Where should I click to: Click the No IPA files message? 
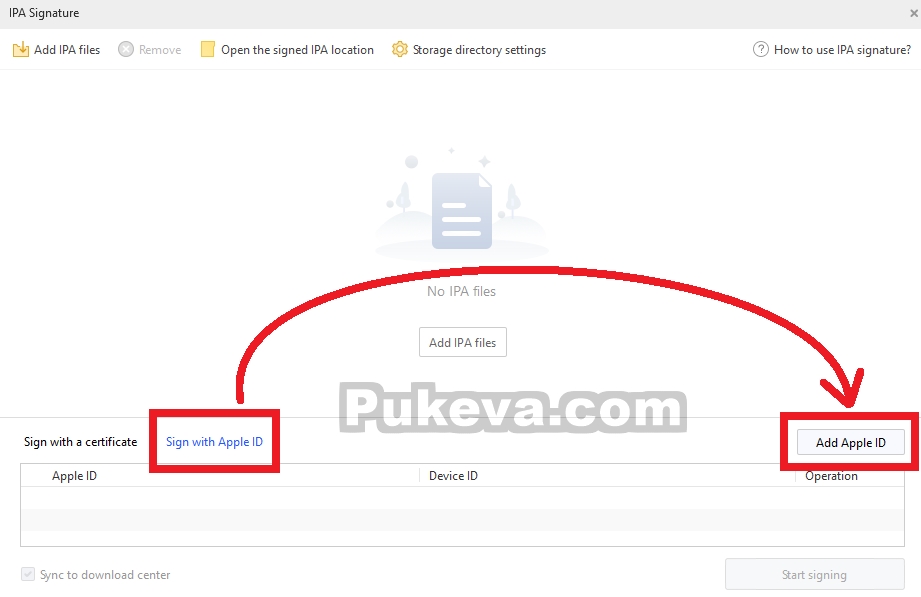(x=462, y=291)
